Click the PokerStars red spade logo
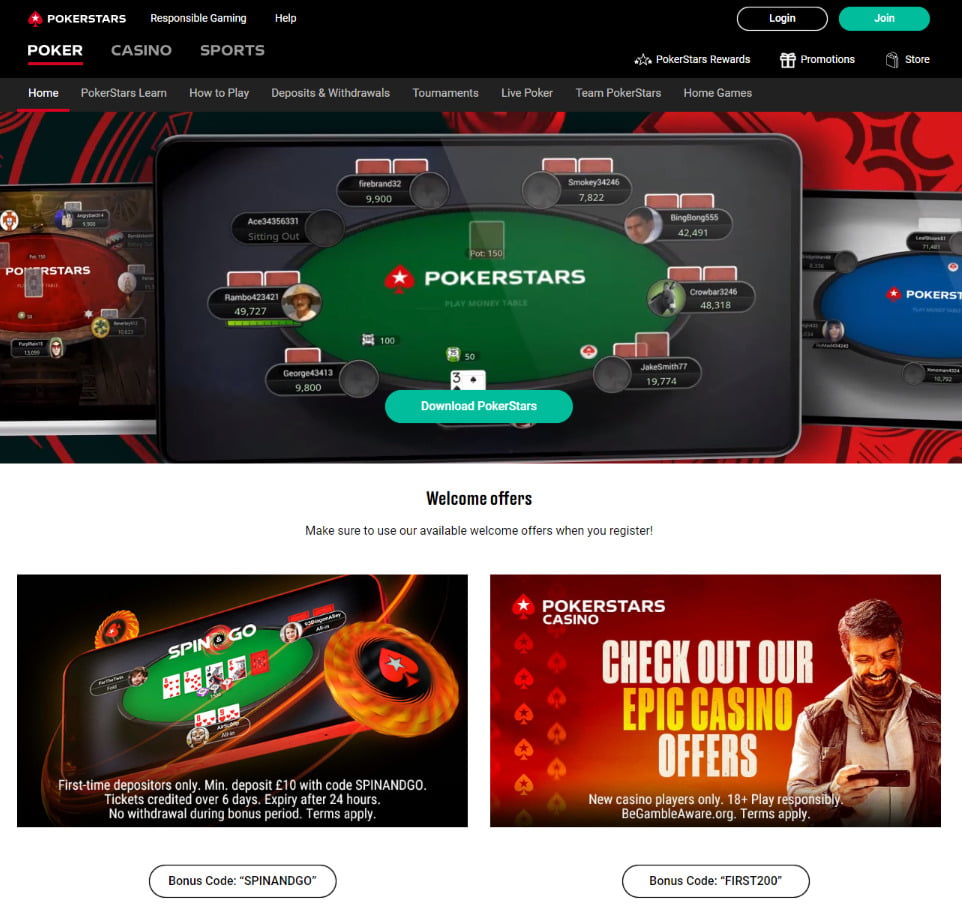 pos(35,18)
